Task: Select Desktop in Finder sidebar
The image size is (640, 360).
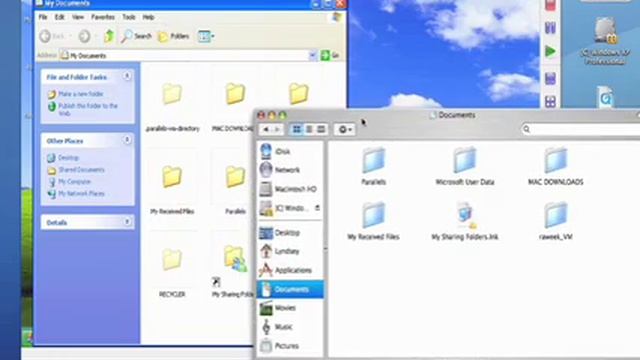Action: pyautogui.click(x=291, y=233)
